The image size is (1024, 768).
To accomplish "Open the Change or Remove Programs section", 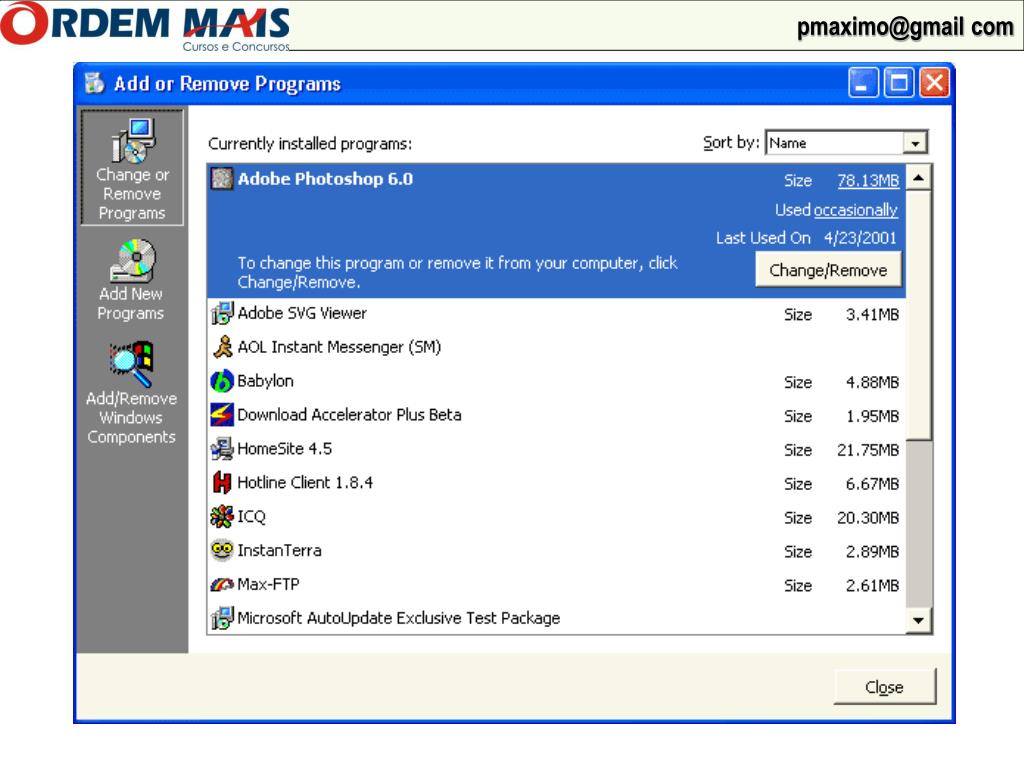I will coord(132,168).
